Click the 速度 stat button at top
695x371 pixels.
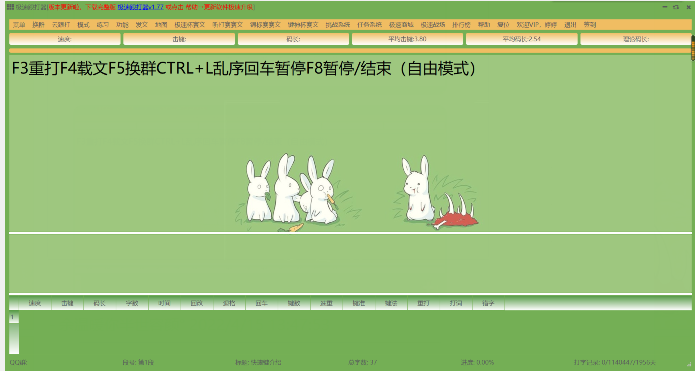(x=65, y=39)
